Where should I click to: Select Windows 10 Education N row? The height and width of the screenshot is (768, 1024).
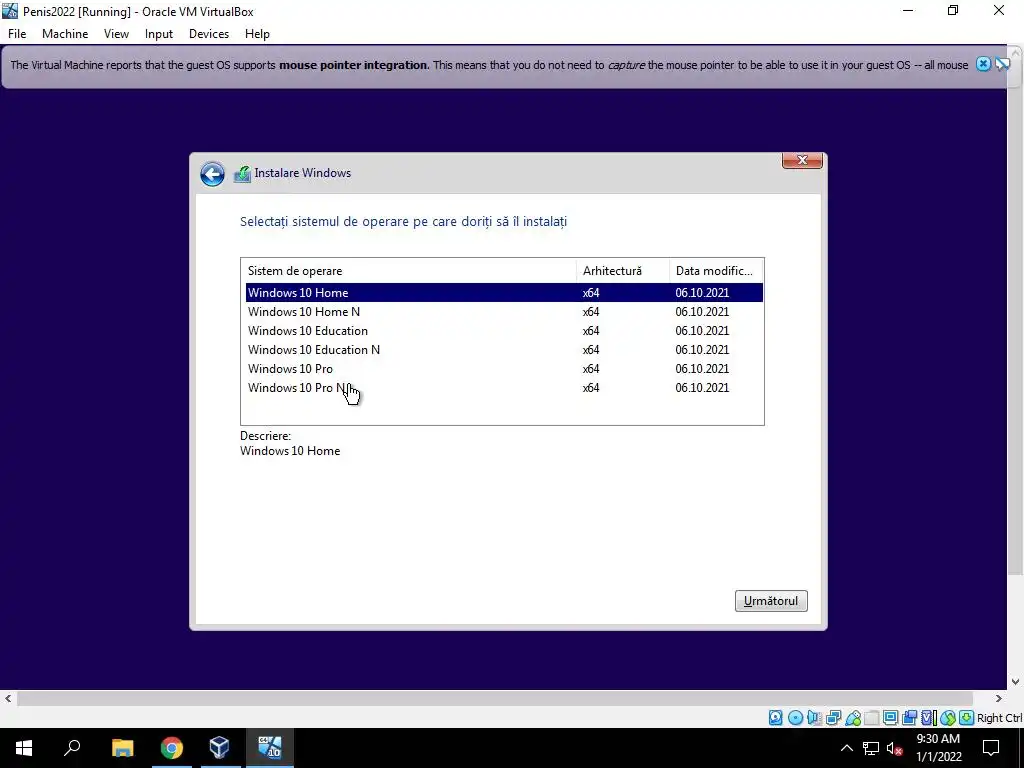tap(504, 349)
